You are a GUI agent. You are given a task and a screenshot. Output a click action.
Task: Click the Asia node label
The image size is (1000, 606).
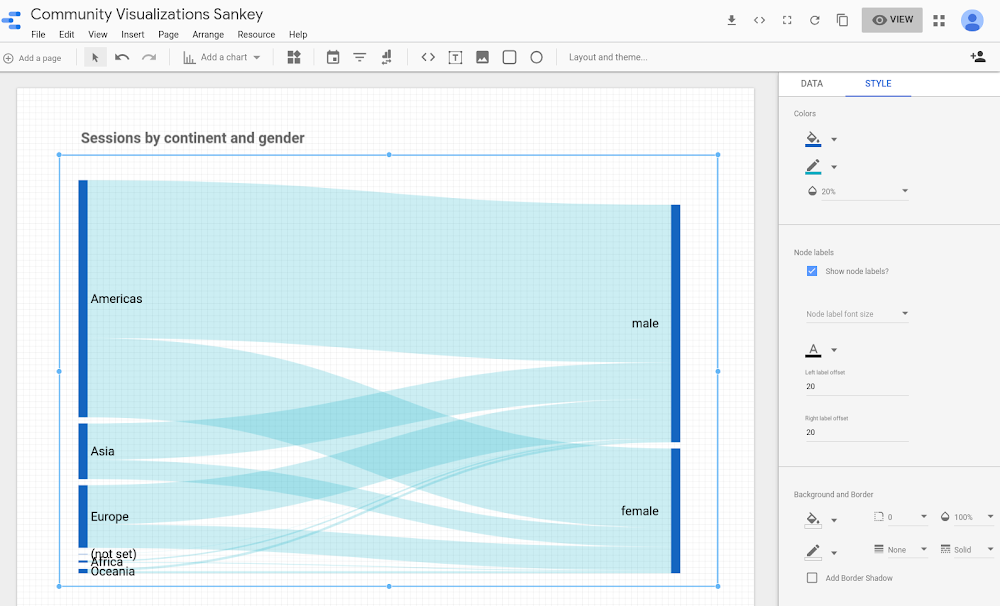(102, 451)
